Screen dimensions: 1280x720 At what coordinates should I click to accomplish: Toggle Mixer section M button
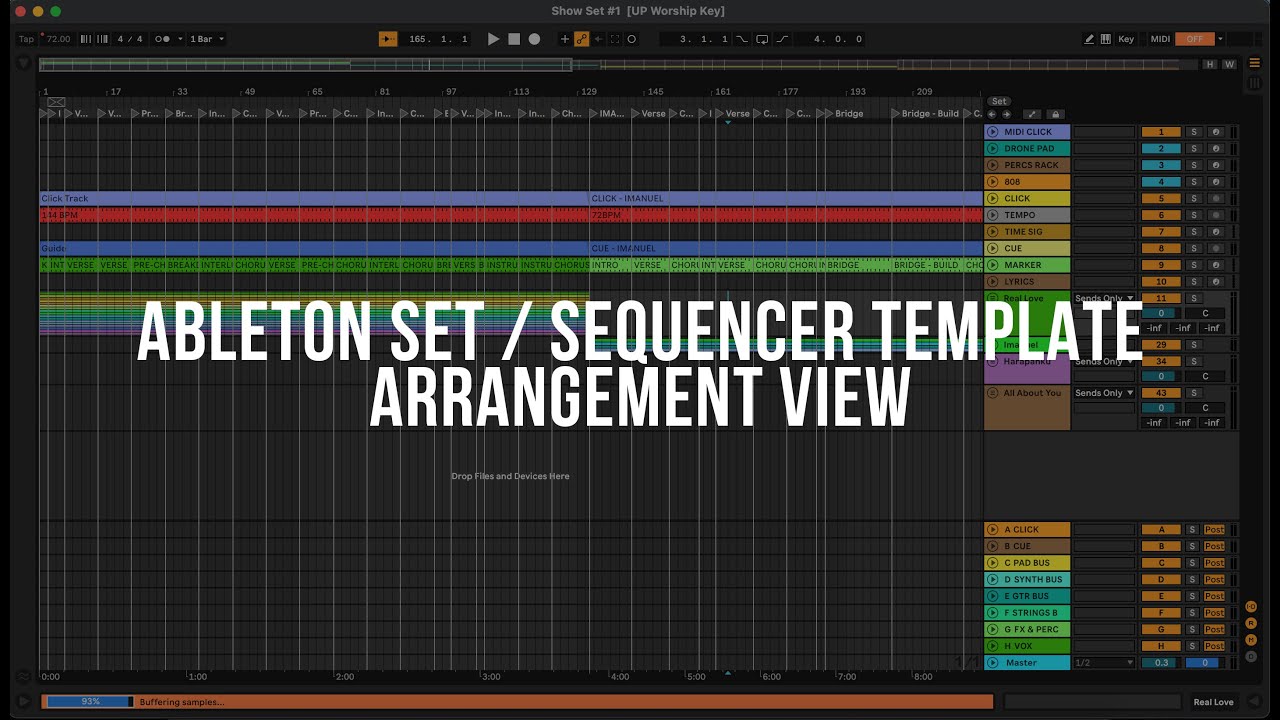[1251, 640]
